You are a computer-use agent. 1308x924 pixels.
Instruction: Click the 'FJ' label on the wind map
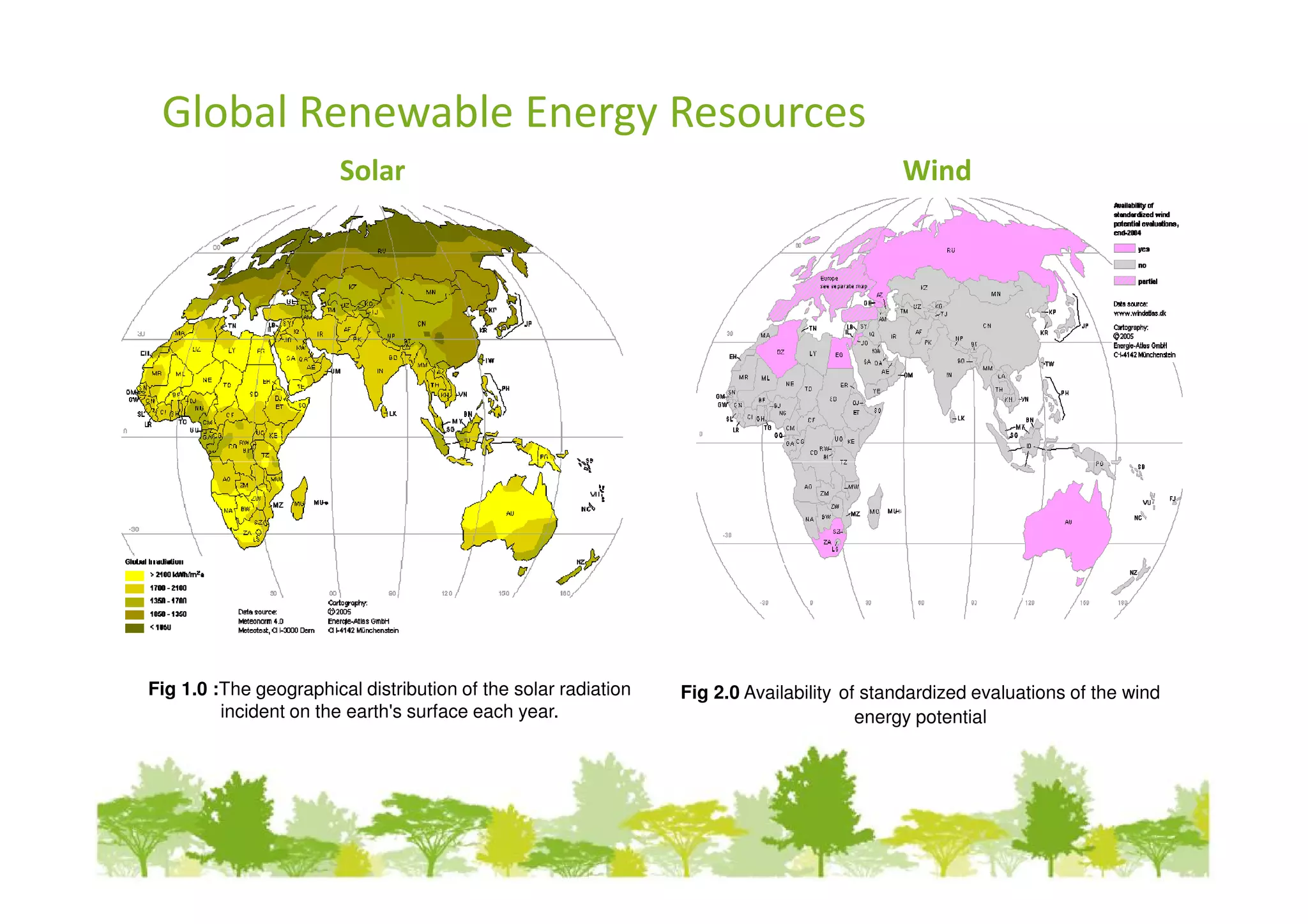[x=1172, y=499]
